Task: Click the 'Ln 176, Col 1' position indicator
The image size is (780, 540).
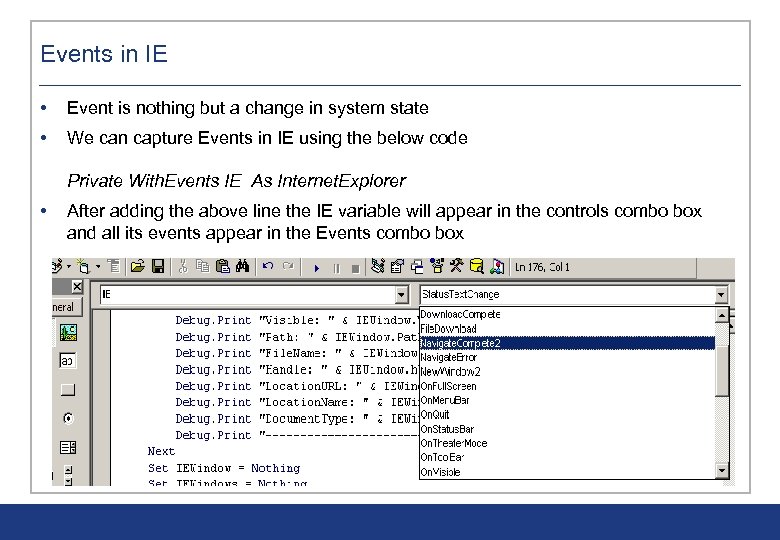Action: coord(542,267)
